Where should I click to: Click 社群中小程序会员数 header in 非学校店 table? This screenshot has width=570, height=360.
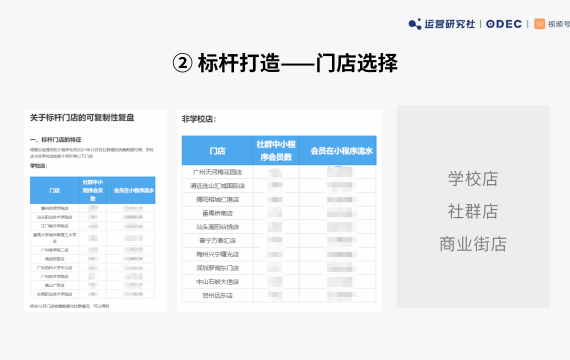[x=276, y=151]
